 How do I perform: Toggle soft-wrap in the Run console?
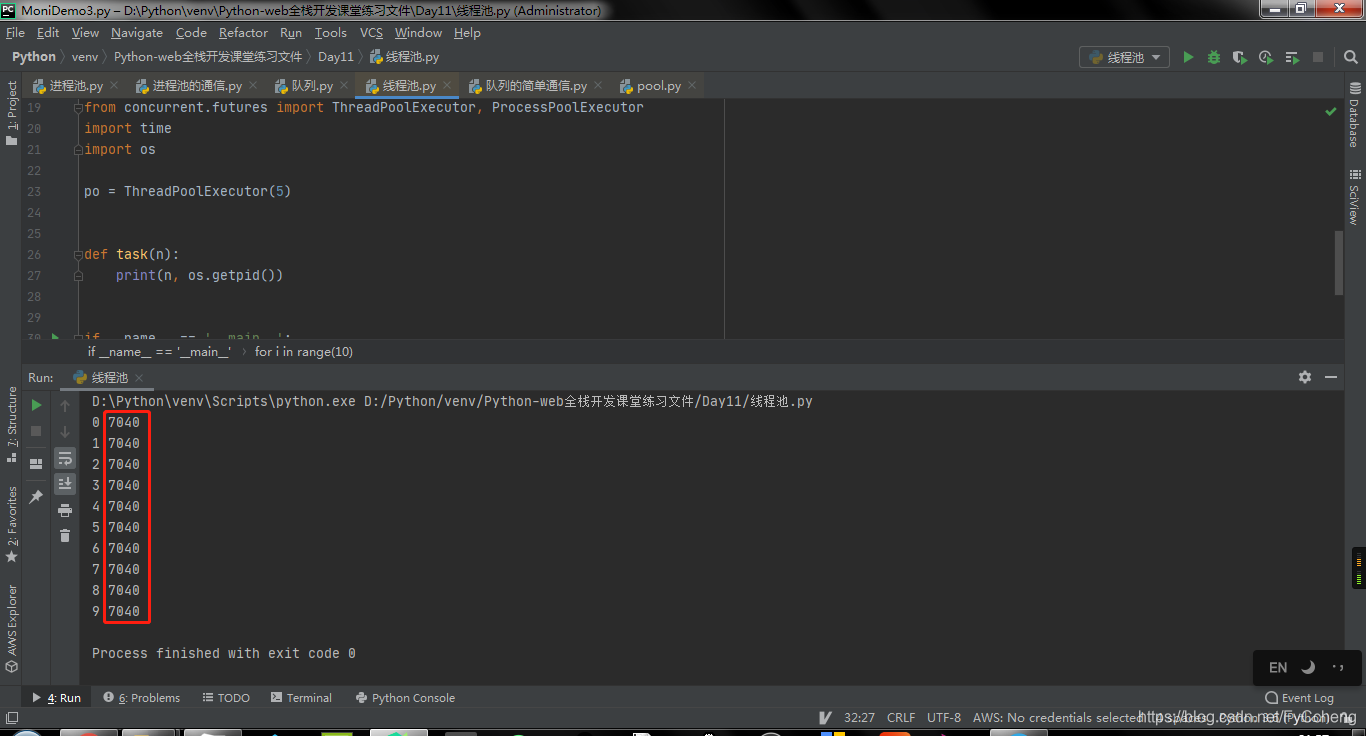point(65,458)
